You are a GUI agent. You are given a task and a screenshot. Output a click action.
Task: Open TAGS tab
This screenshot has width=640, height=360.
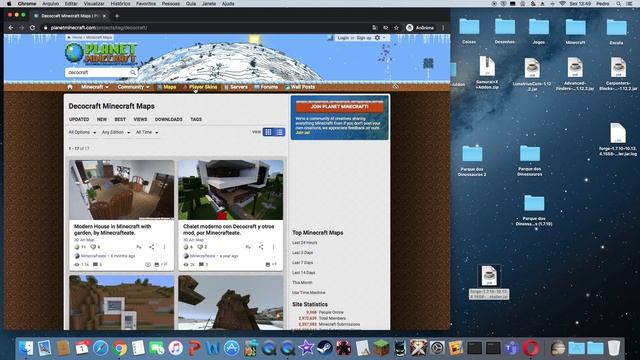[196, 119]
